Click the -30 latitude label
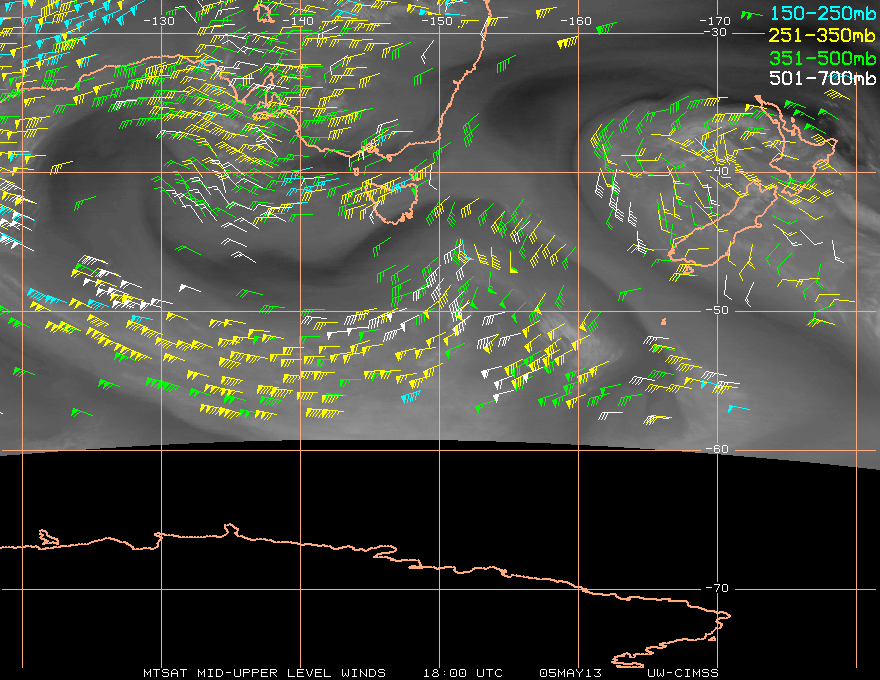The image size is (880, 680). click(716, 33)
